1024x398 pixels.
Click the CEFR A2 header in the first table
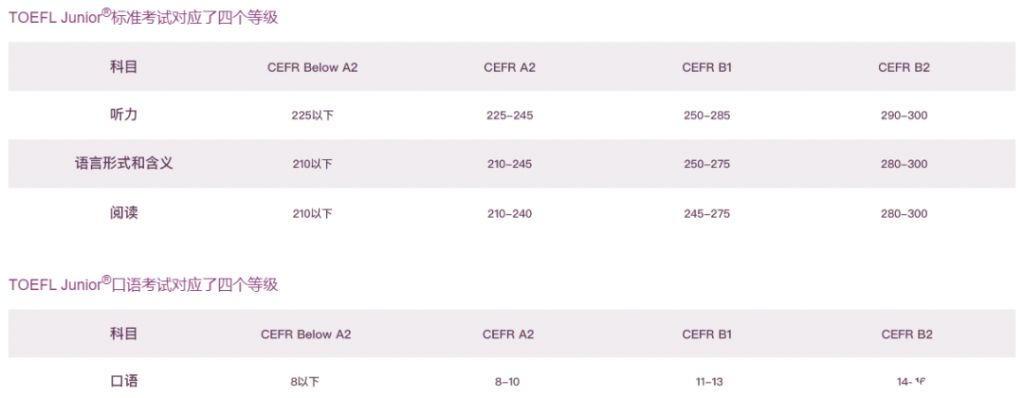tap(509, 67)
